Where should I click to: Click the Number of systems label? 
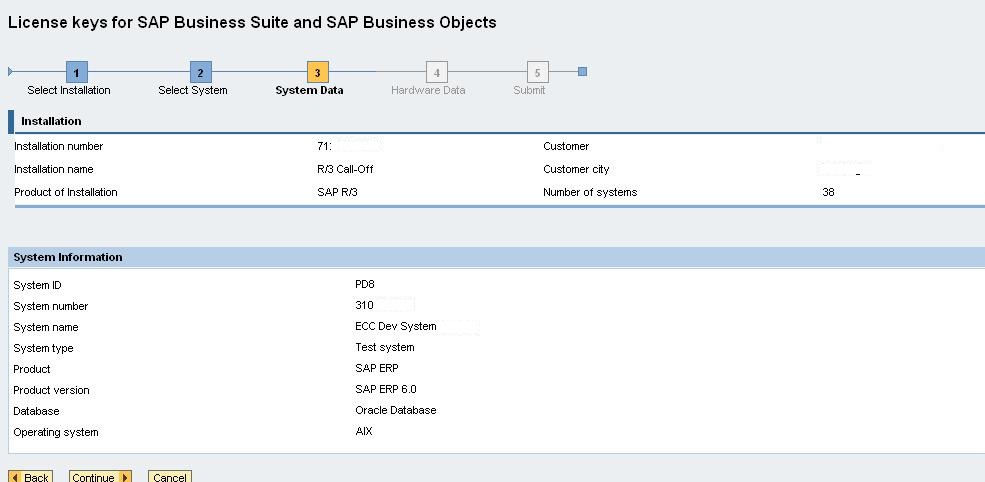(x=590, y=192)
